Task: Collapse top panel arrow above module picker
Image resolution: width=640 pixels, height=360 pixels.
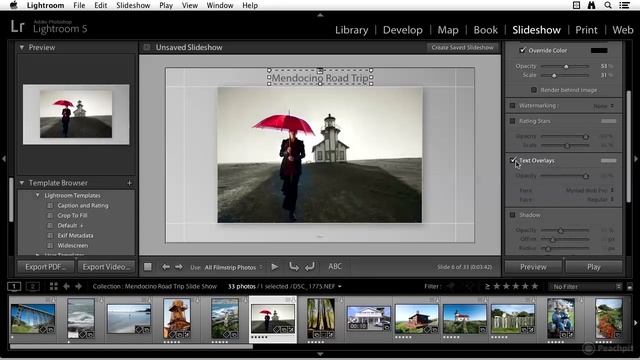Action: (x=320, y=15)
